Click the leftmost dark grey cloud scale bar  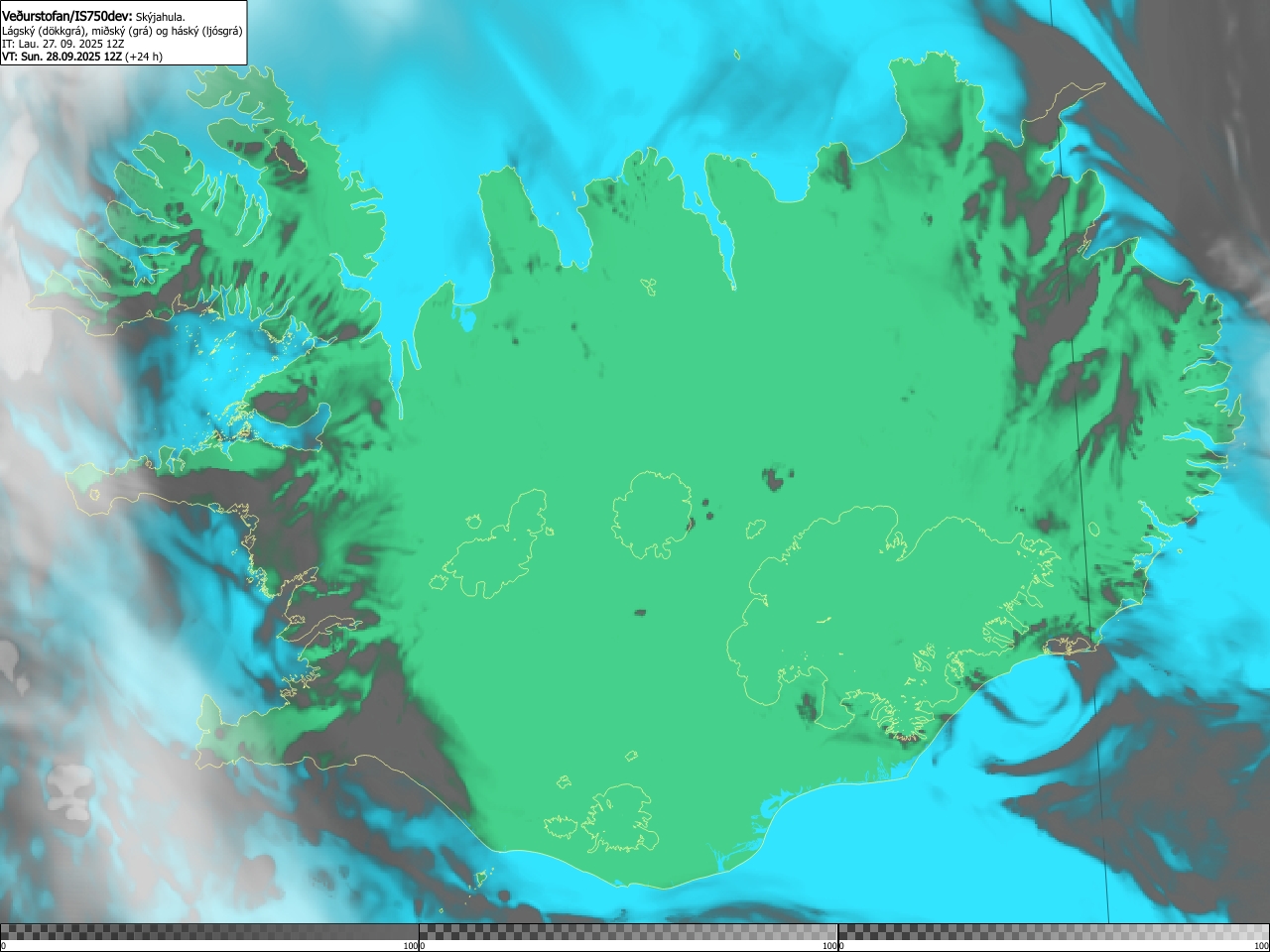tap(209, 932)
